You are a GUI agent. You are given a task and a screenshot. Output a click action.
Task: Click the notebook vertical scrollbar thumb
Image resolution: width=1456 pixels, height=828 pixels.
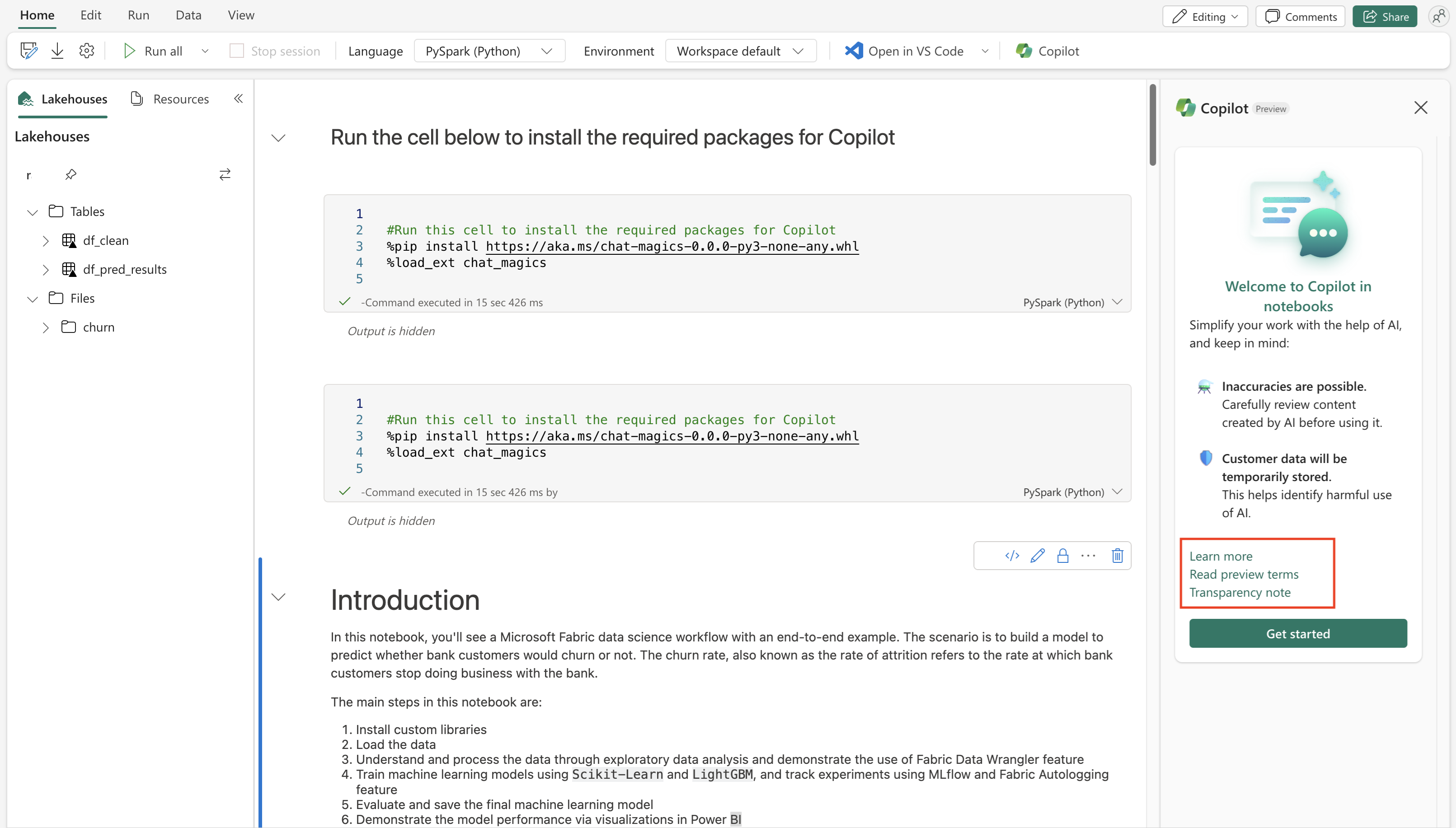(x=1152, y=125)
